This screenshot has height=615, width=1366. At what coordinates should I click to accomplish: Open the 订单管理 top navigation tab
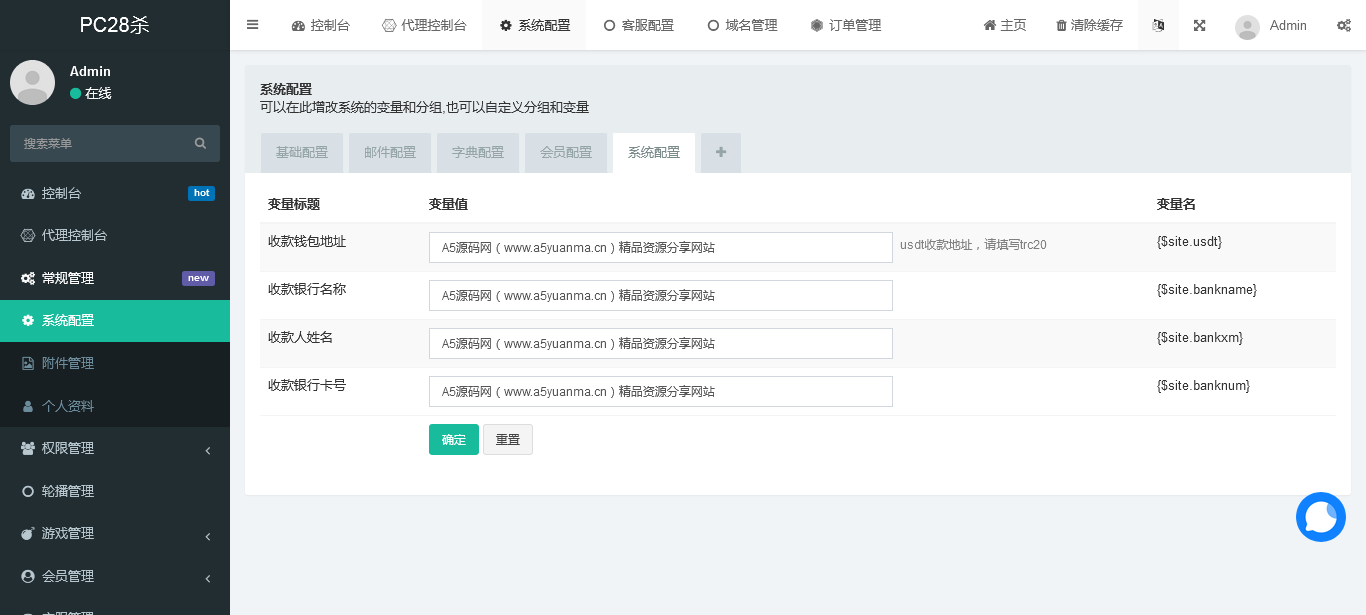click(846, 26)
